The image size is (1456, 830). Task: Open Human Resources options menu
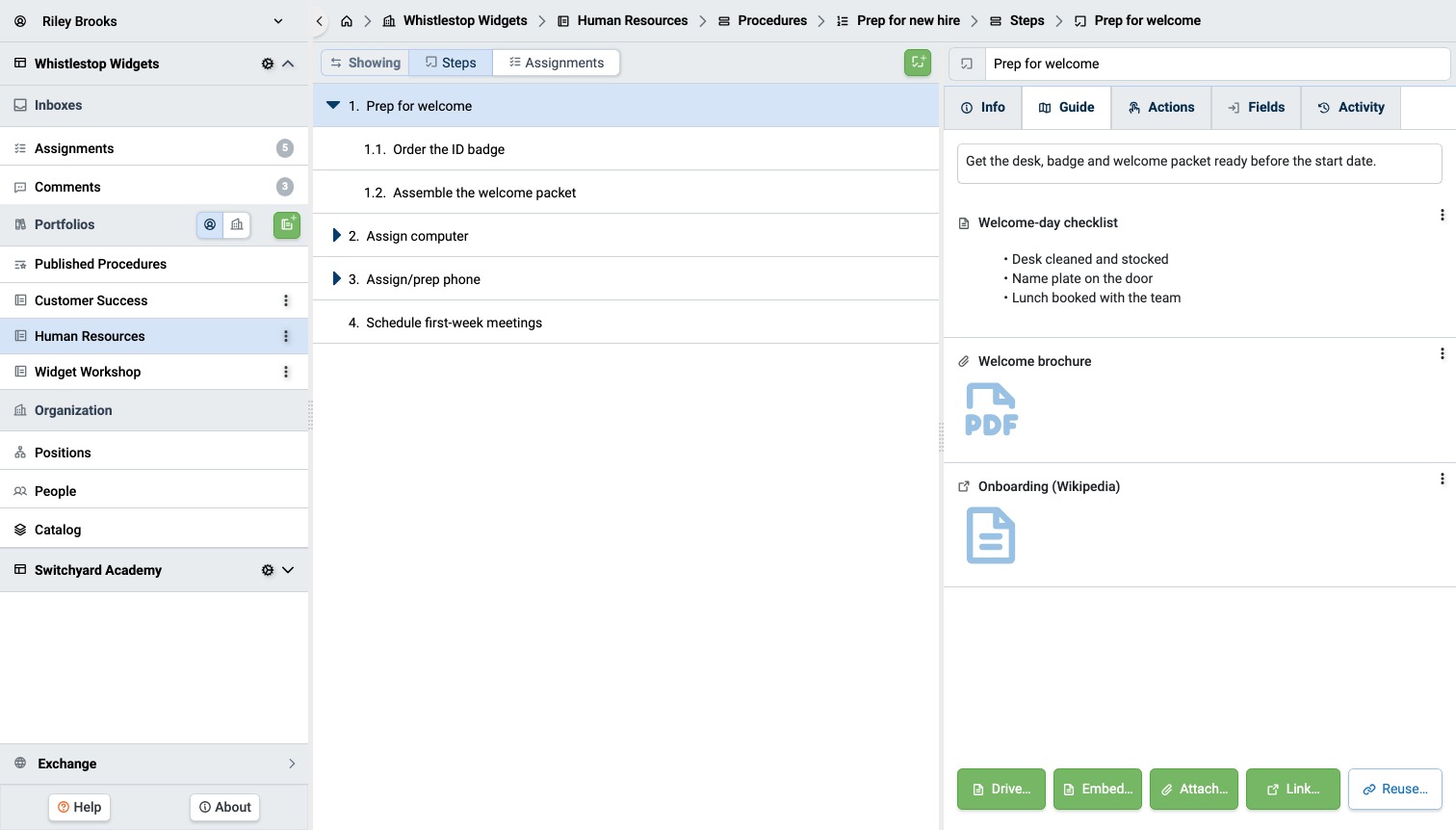pos(286,336)
